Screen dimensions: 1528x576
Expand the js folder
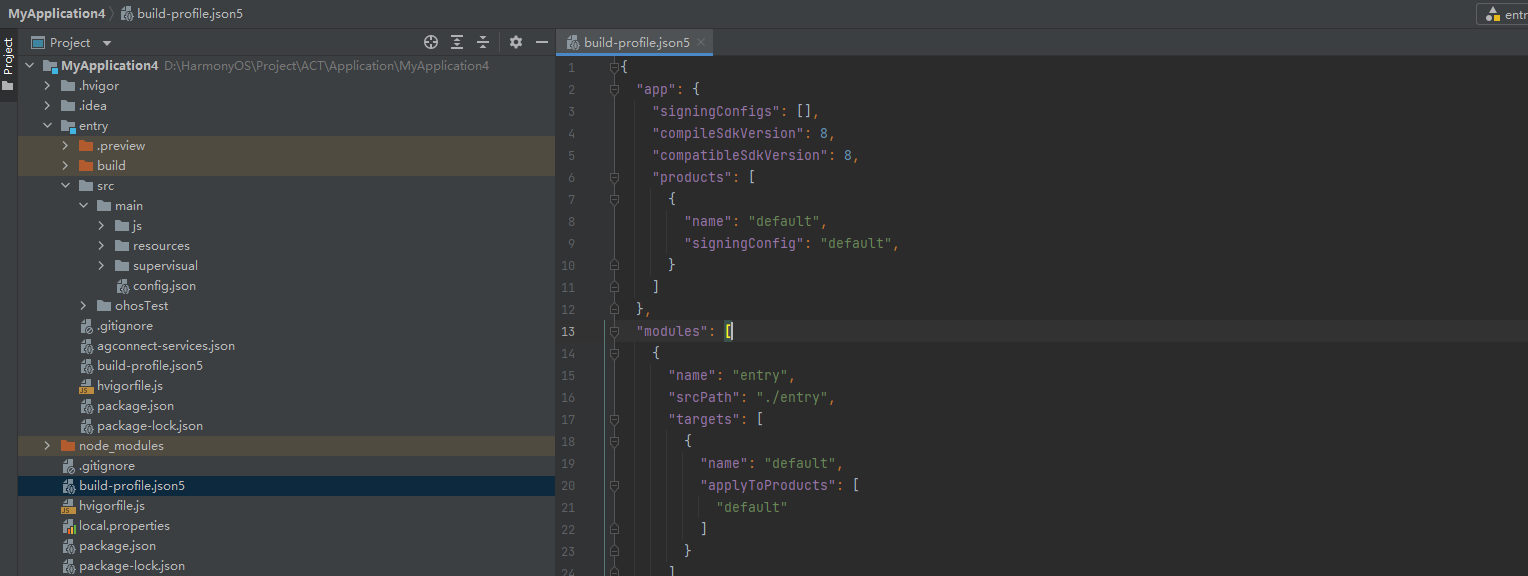[x=101, y=226]
